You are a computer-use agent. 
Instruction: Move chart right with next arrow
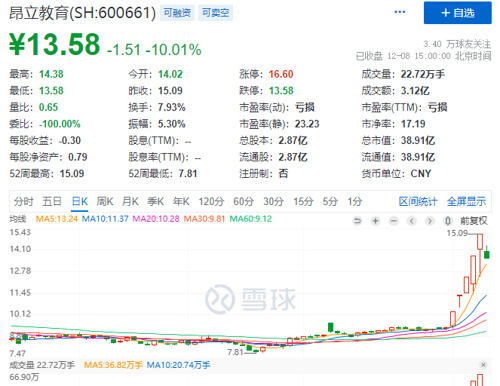coord(430,221)
